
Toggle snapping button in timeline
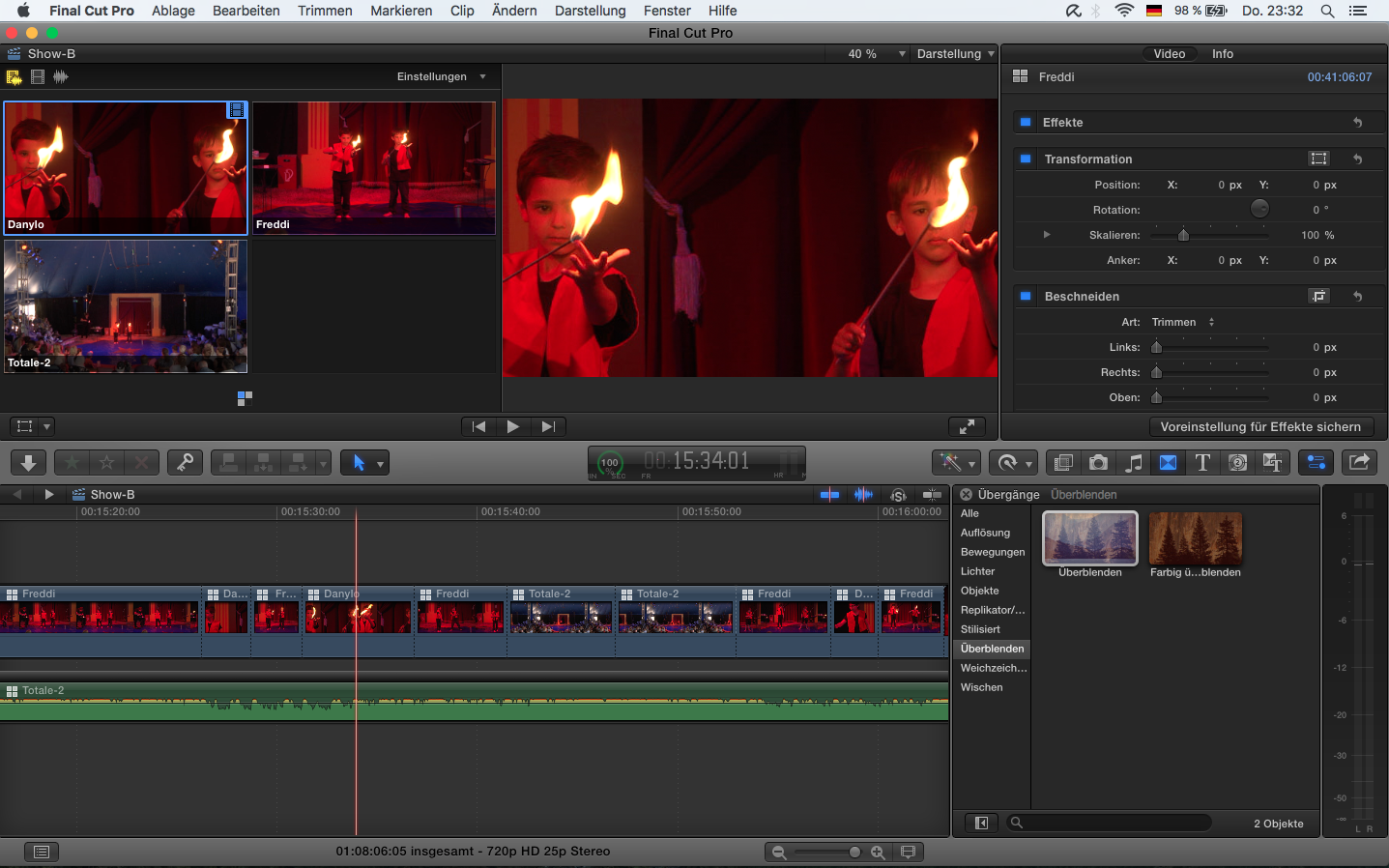pyautogui.click(x=932, y=495)
